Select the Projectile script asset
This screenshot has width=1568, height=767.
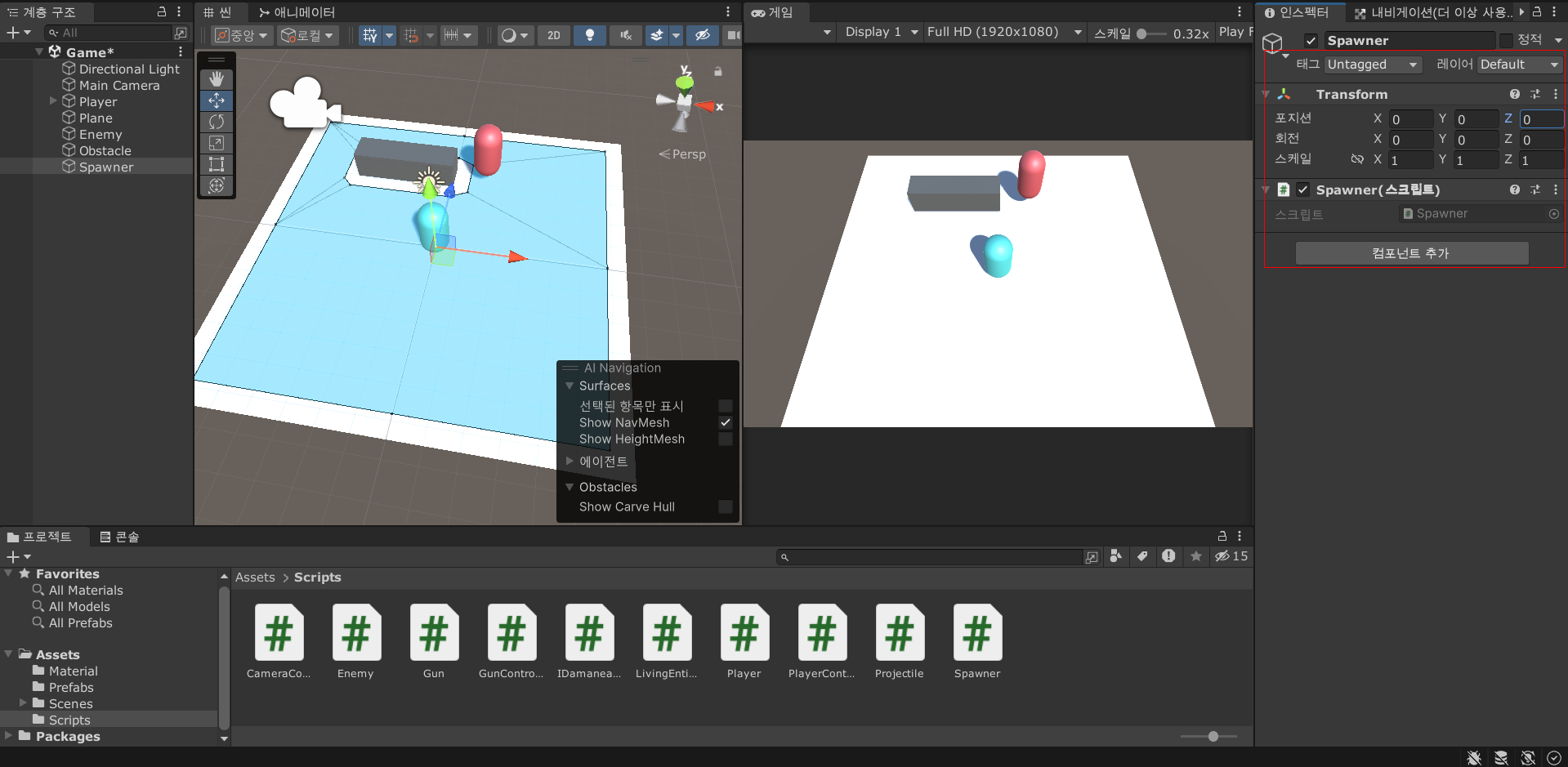900,641
